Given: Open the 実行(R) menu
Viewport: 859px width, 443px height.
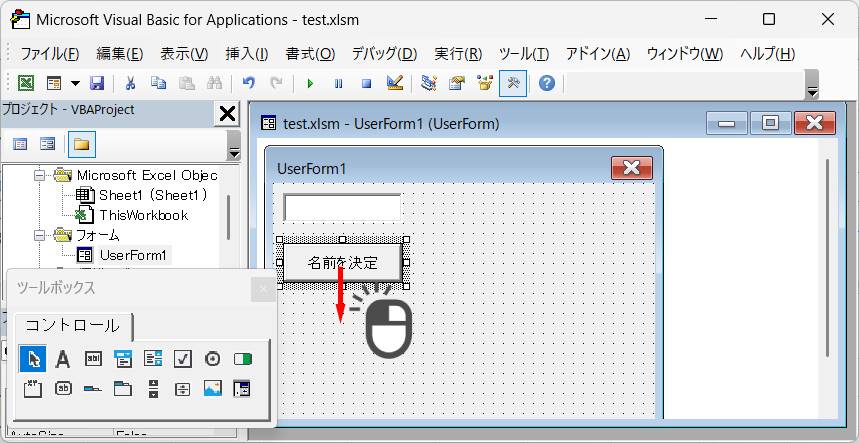Looking at the screenshot, I should [458, 54].
